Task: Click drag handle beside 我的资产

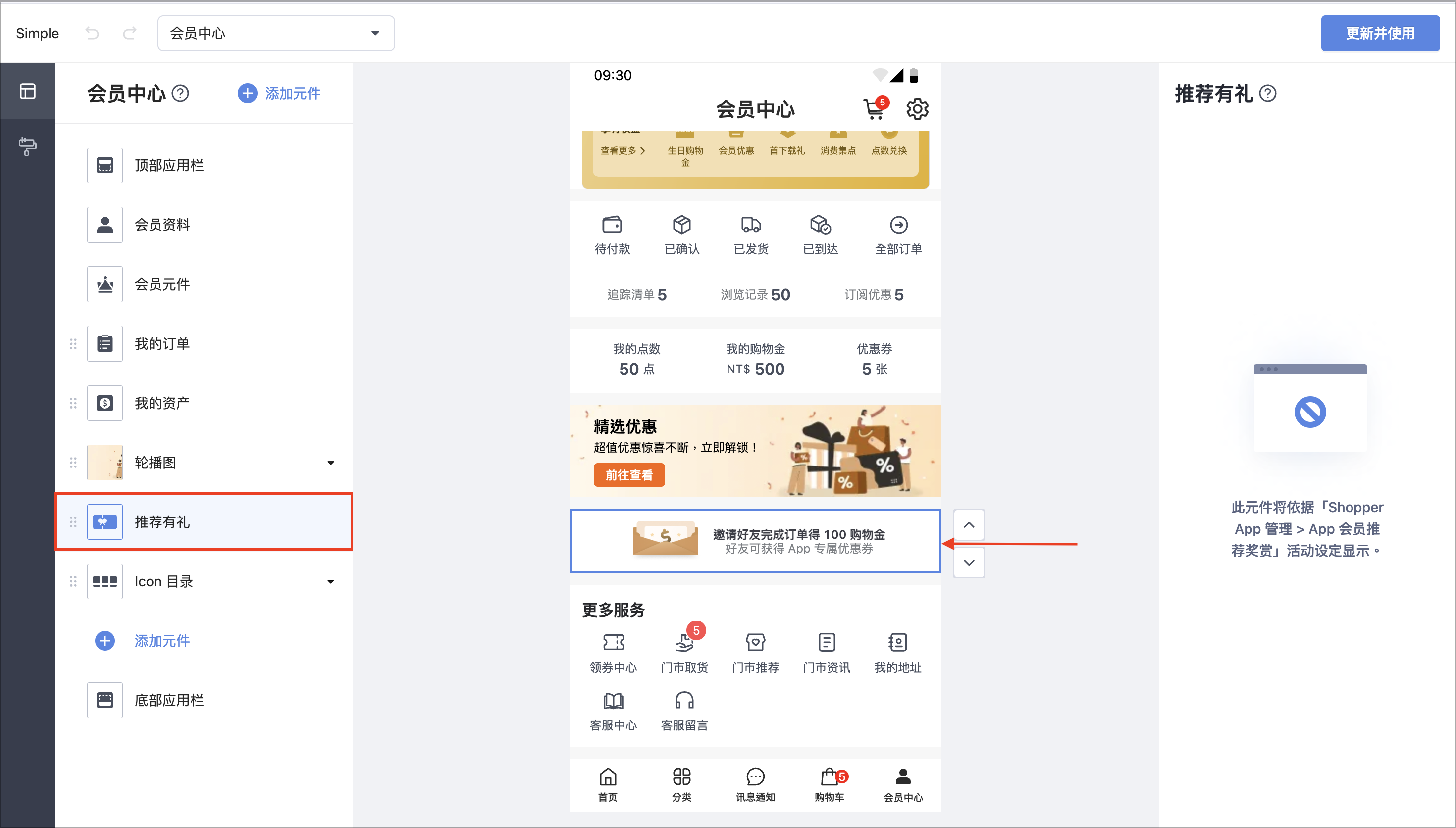Action: [x=73, y=403]
